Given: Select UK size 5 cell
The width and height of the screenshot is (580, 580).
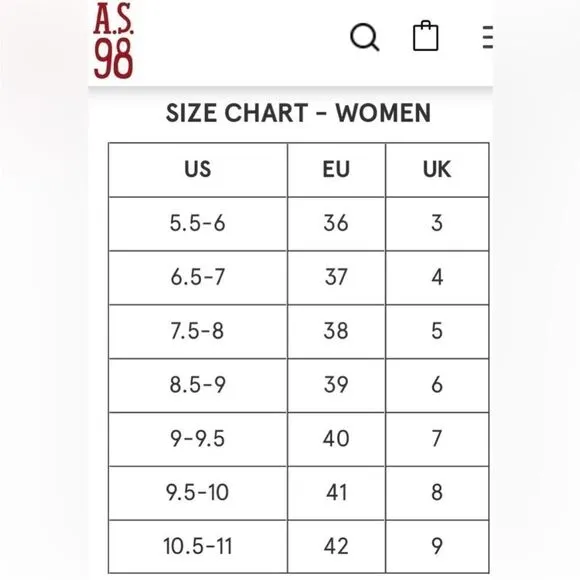Looking at the screenshot, I should pos(437,331).
